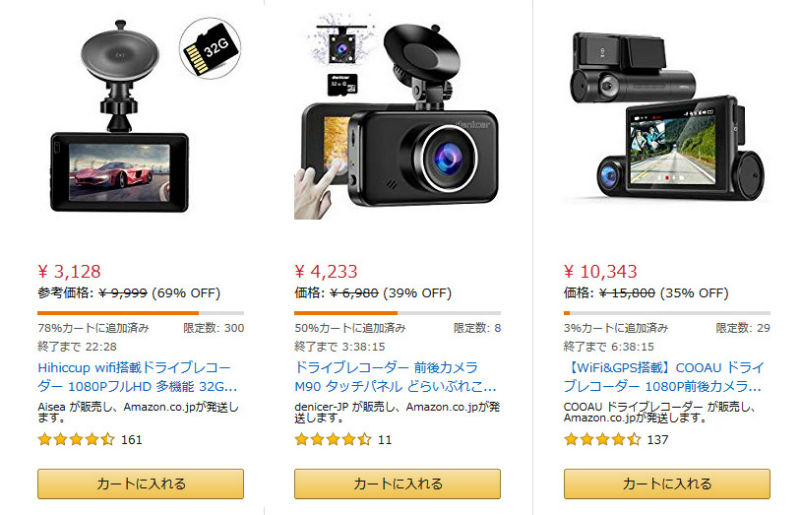Click the 3% claimed deal progress bar
The width and height of the screenshot is (800, 515).
click(667, 313)
